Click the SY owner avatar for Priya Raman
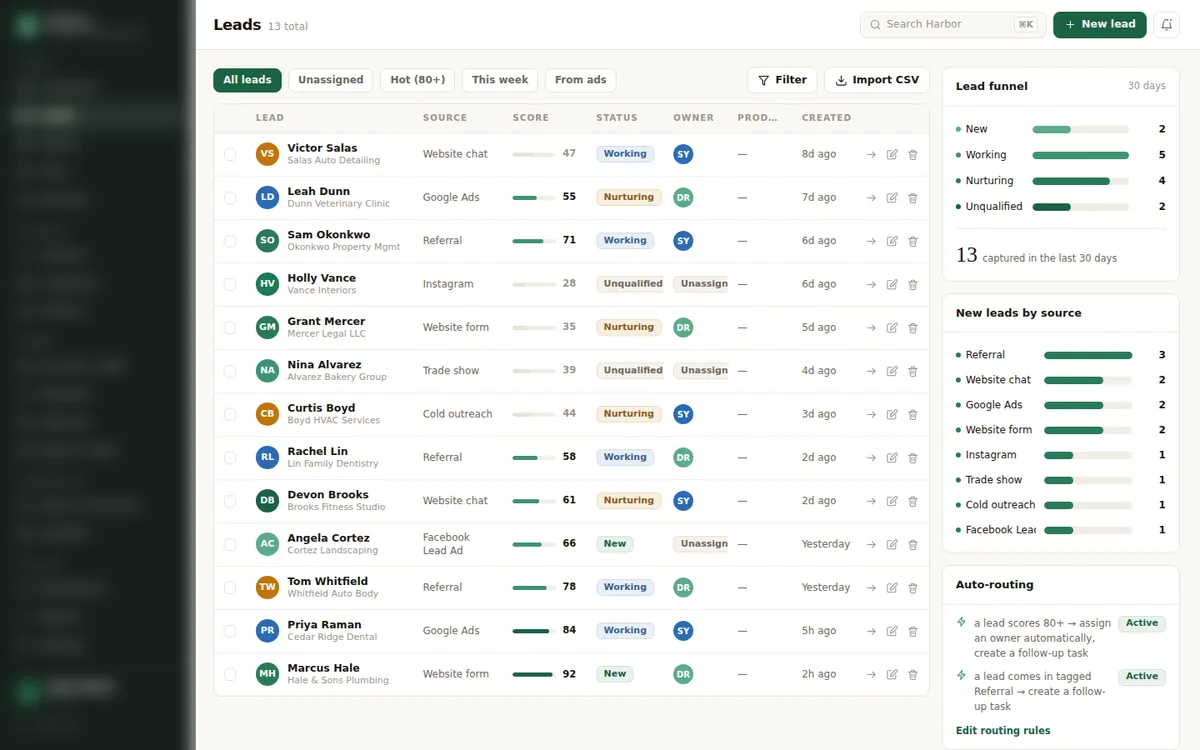 pos(683,631)
